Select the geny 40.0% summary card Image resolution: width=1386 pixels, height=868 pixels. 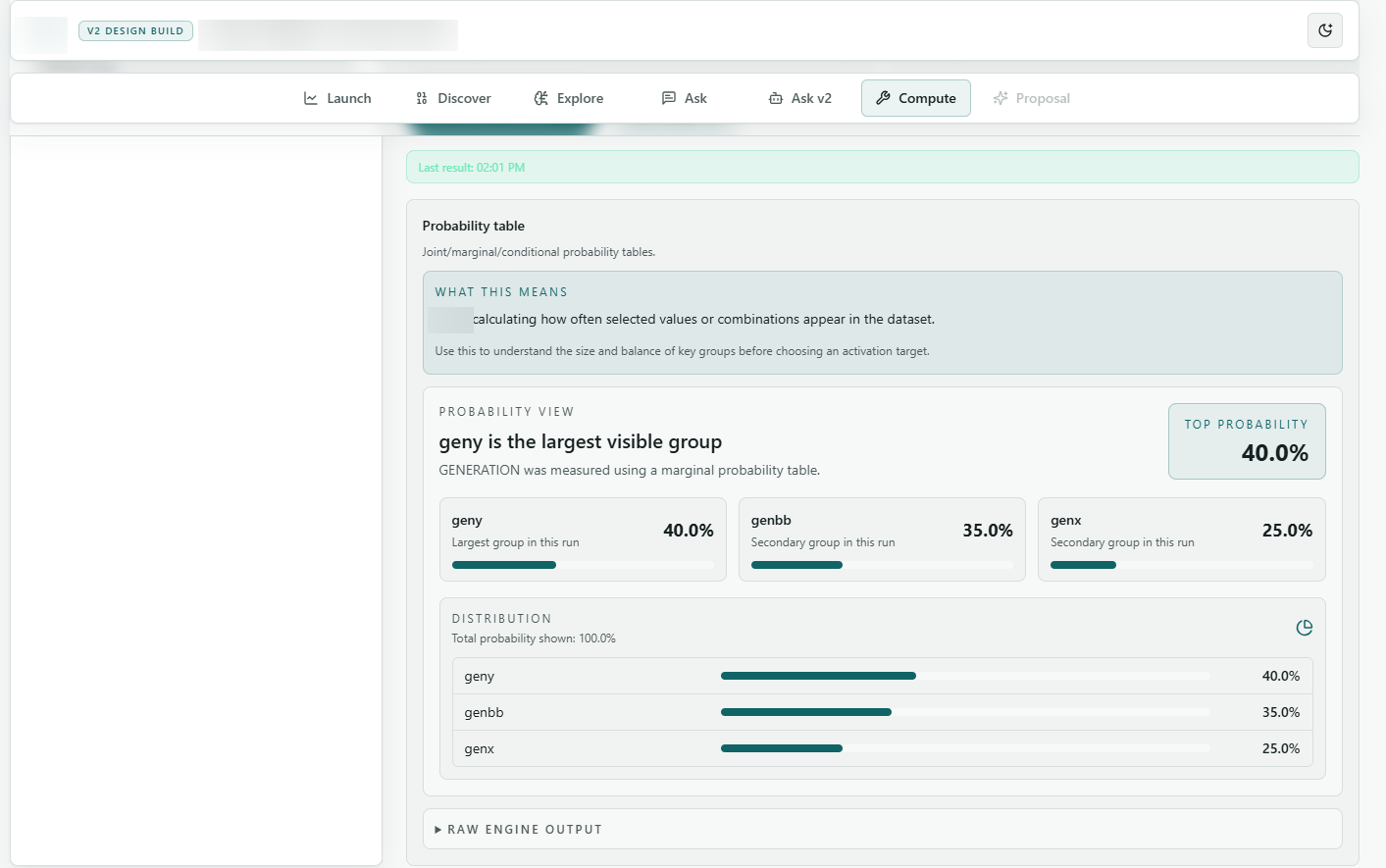(x=583, y=539)
